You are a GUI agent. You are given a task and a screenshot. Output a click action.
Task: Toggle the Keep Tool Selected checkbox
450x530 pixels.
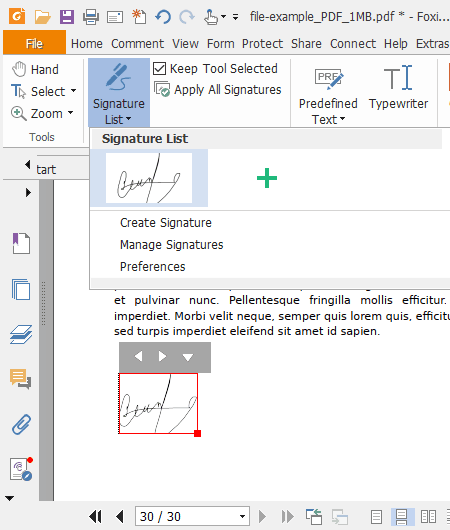point(159,68)
